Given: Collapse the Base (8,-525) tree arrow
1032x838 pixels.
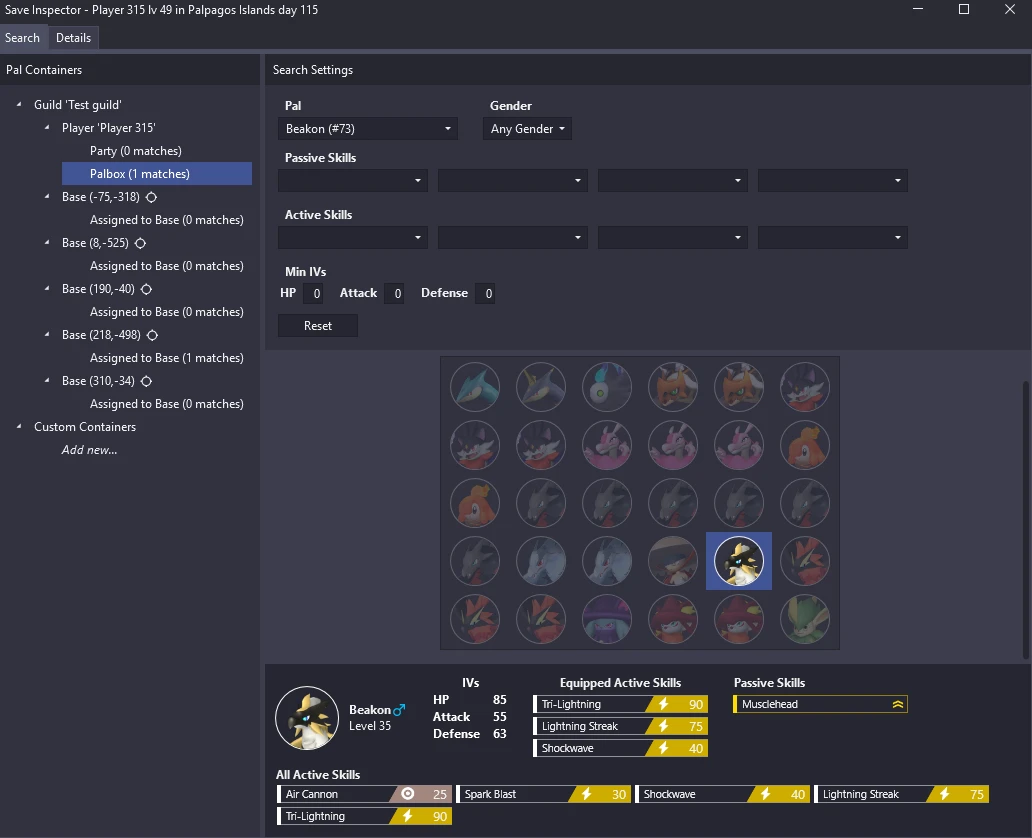Looking at the screenshot, I should pyautogui.click(x=47, y=242).
